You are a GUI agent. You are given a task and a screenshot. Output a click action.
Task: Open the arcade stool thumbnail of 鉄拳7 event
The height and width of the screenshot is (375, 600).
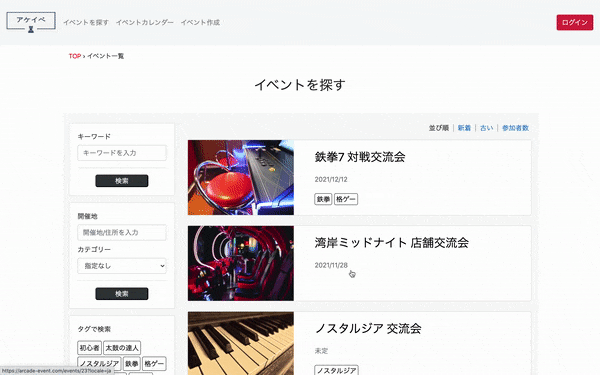(x=241, y=178)
